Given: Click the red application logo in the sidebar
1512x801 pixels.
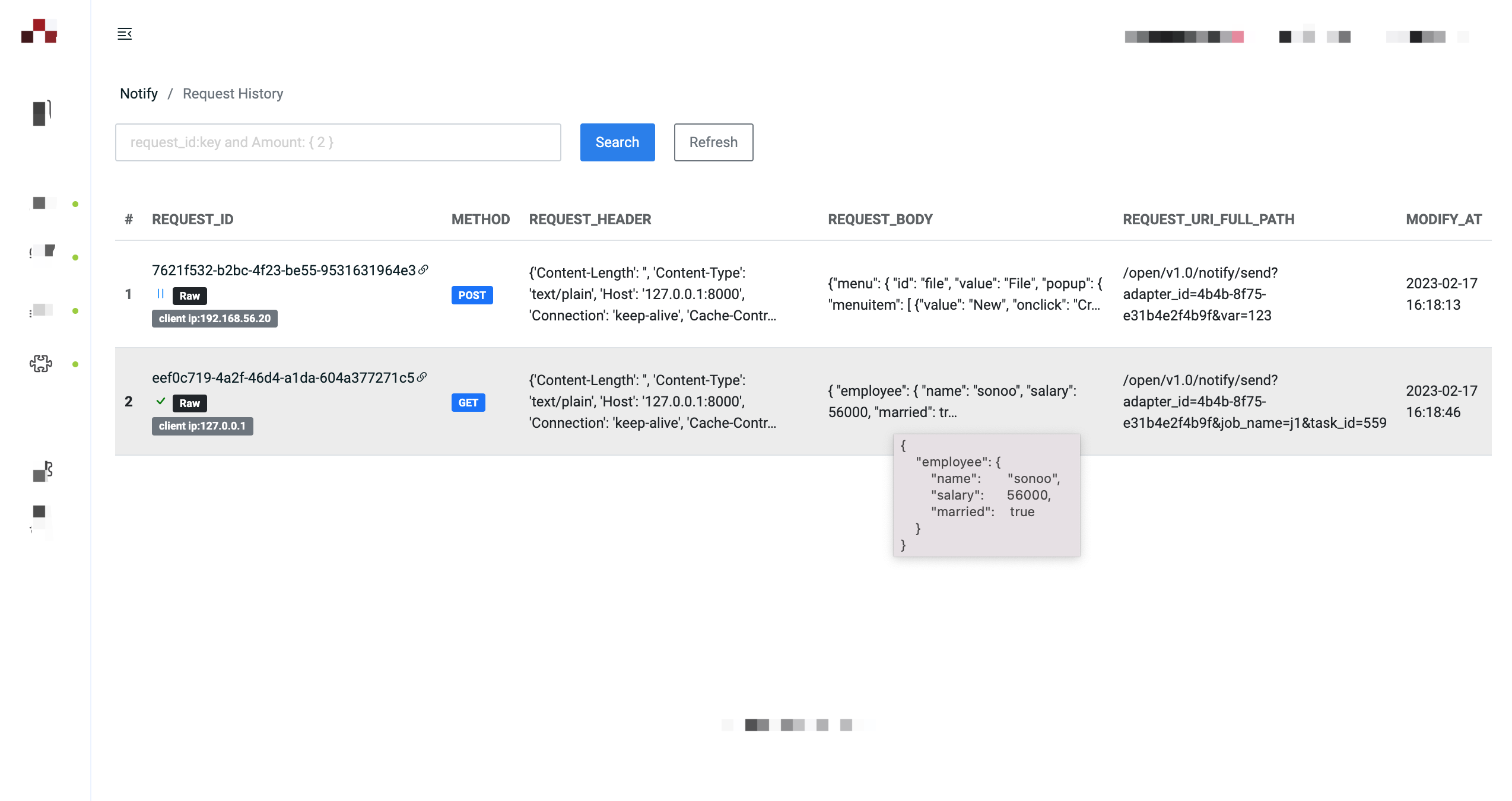Looking at the screenshot, I should pos(39,31).
